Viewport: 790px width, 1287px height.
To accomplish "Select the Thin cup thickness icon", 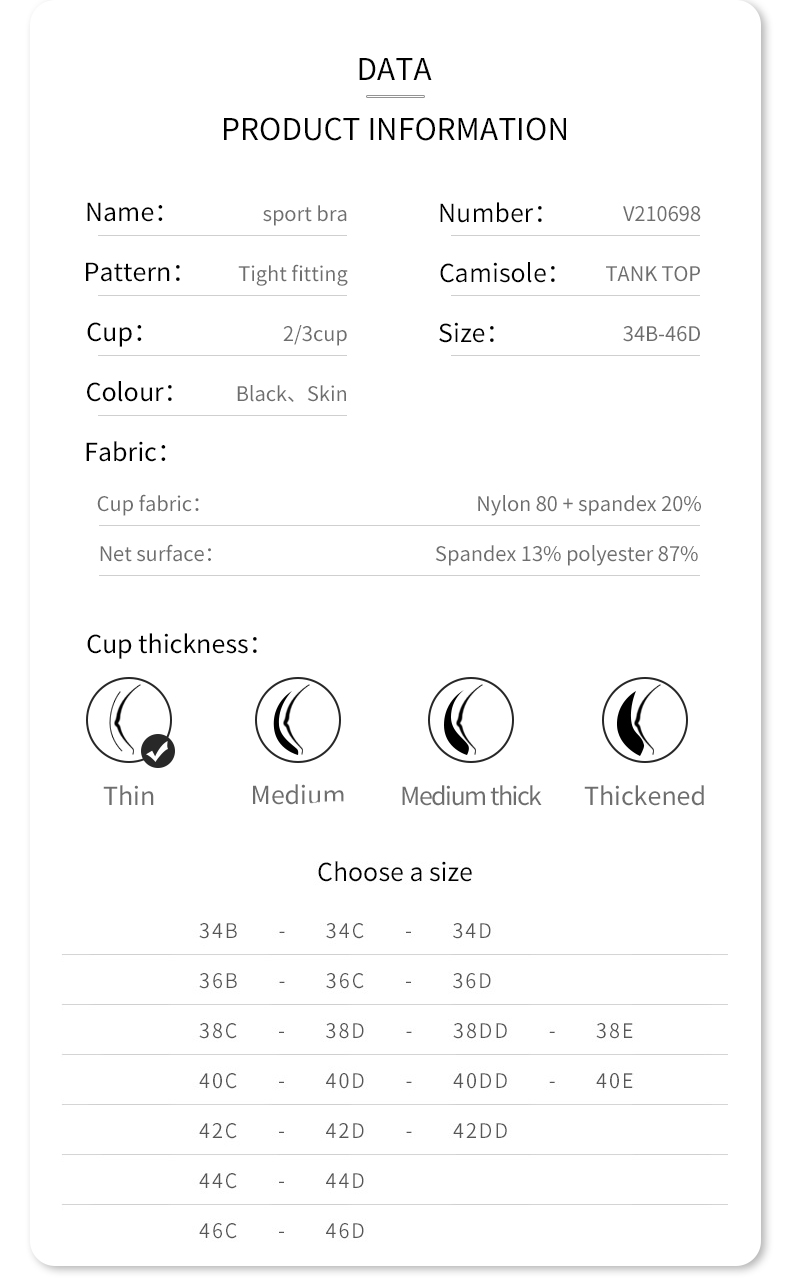I will (x=128, y=719).
